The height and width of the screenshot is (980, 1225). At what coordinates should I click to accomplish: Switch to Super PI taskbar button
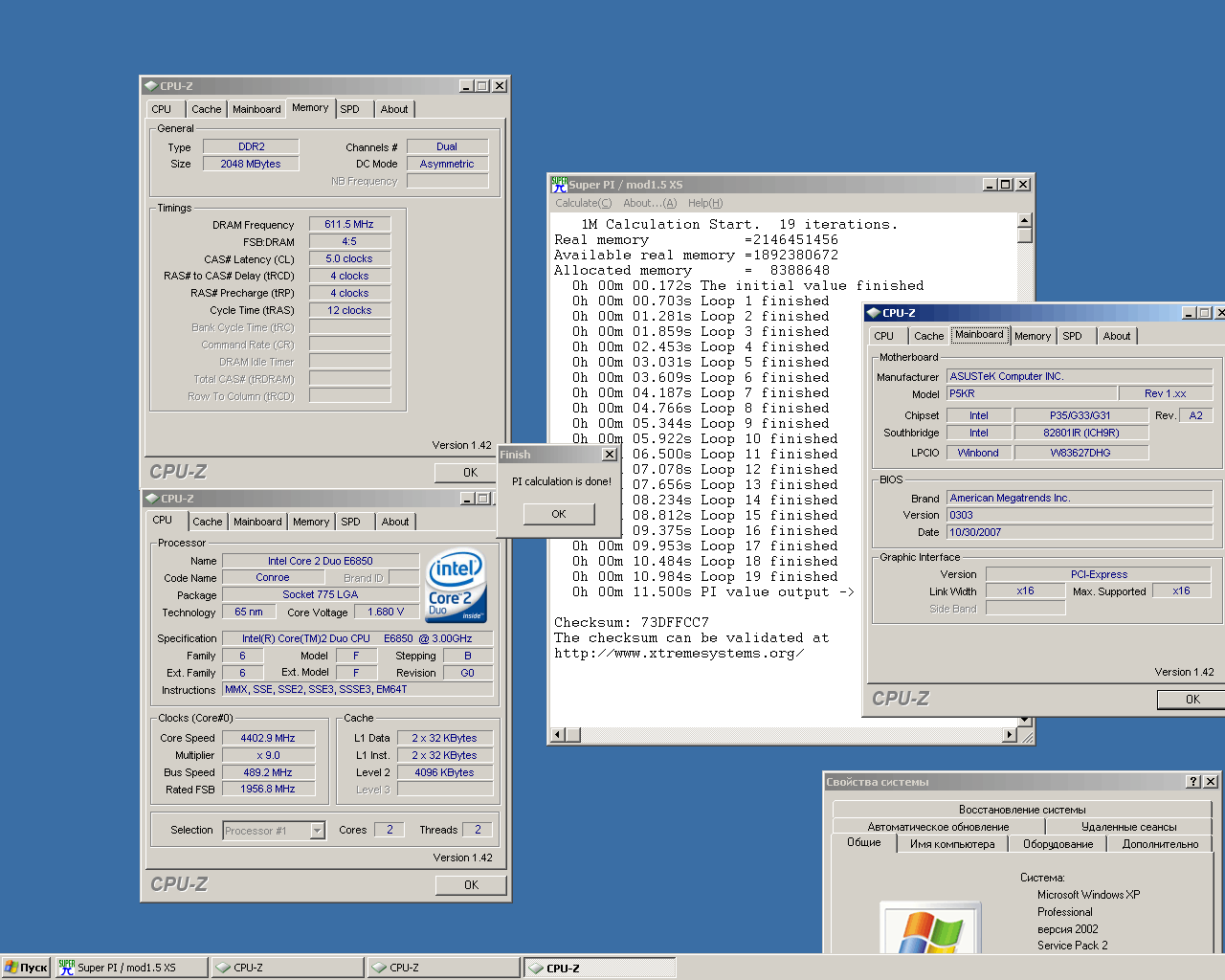pyautogui.click(x=130, y=968)
